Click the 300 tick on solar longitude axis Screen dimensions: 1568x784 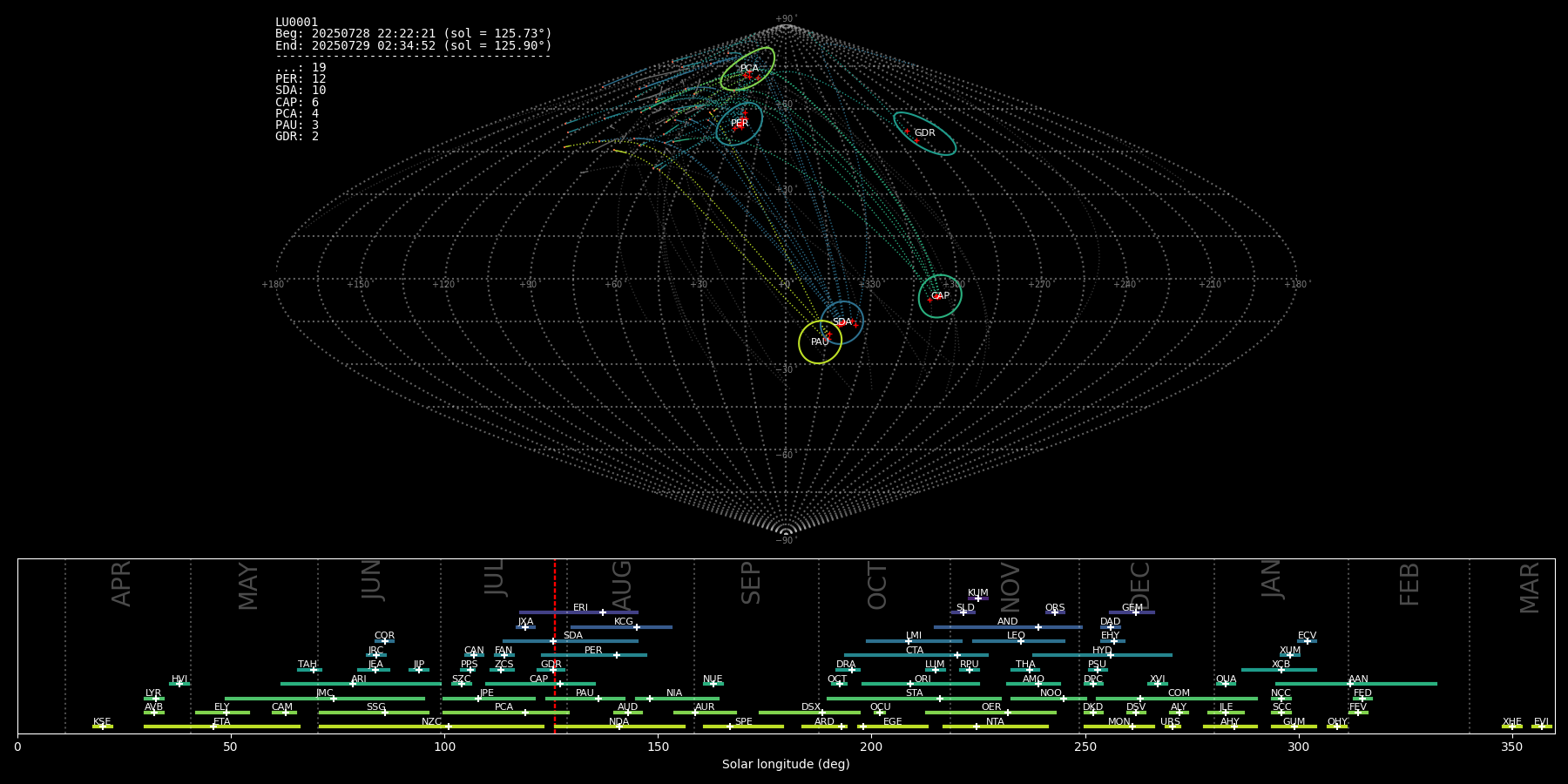click(x=1298, y=747)
